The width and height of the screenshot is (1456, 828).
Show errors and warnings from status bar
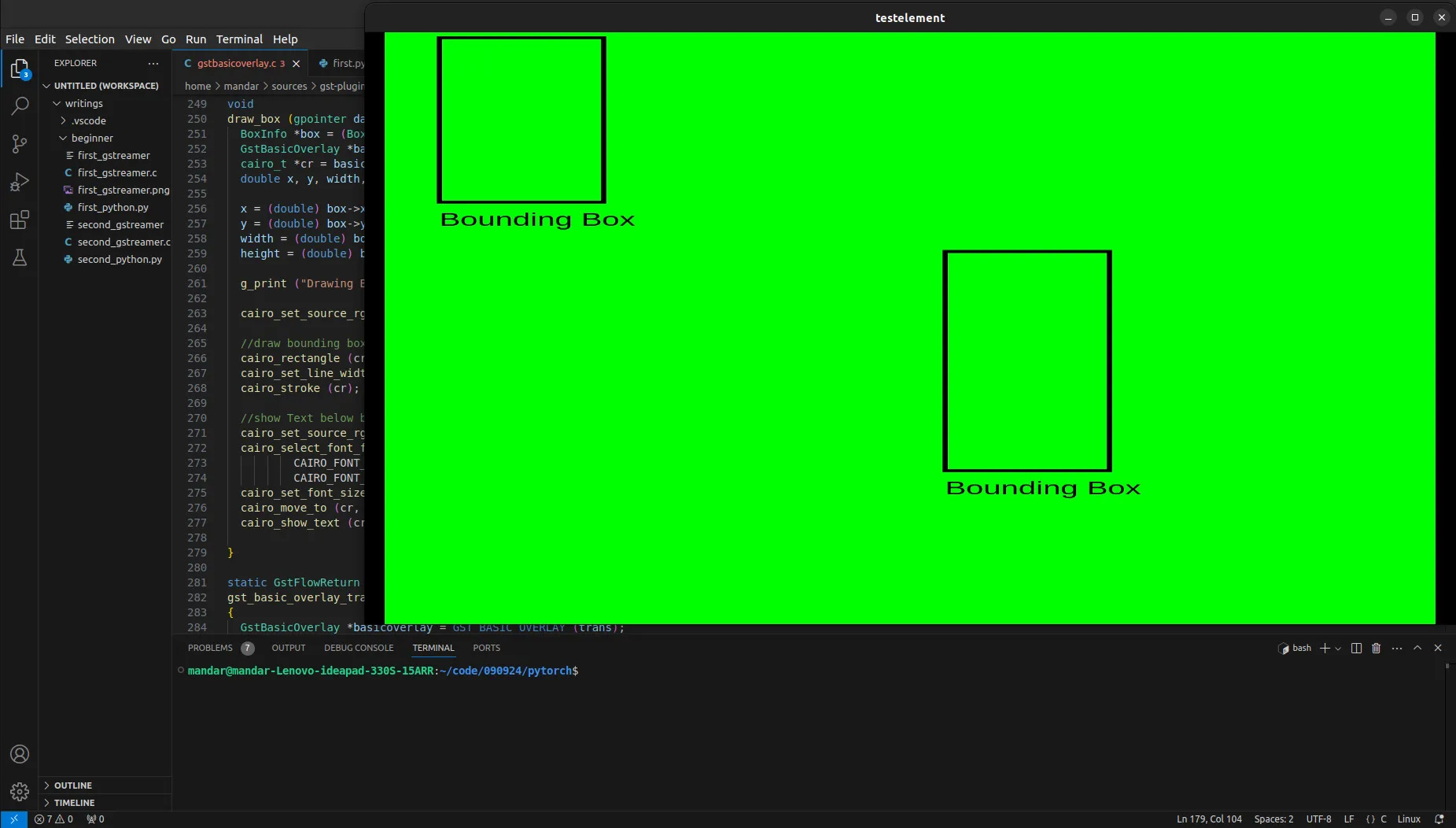pyautogui.click(x=53, y=819)
